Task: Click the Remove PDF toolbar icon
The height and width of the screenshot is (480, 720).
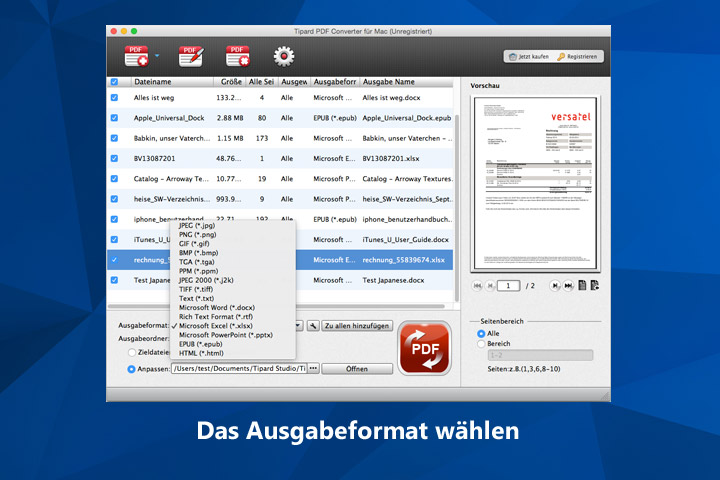Action: (237, 56)
